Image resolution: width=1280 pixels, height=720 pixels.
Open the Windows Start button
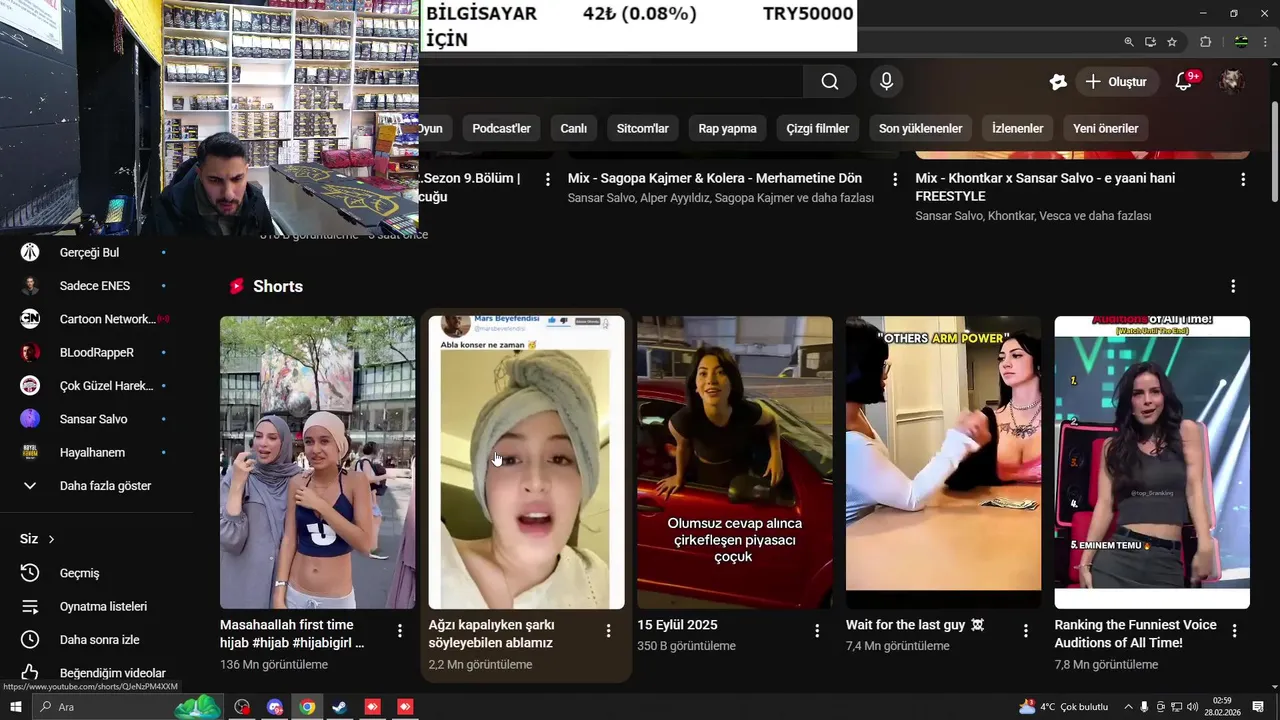pyautogui.click(x=15, y=707)
